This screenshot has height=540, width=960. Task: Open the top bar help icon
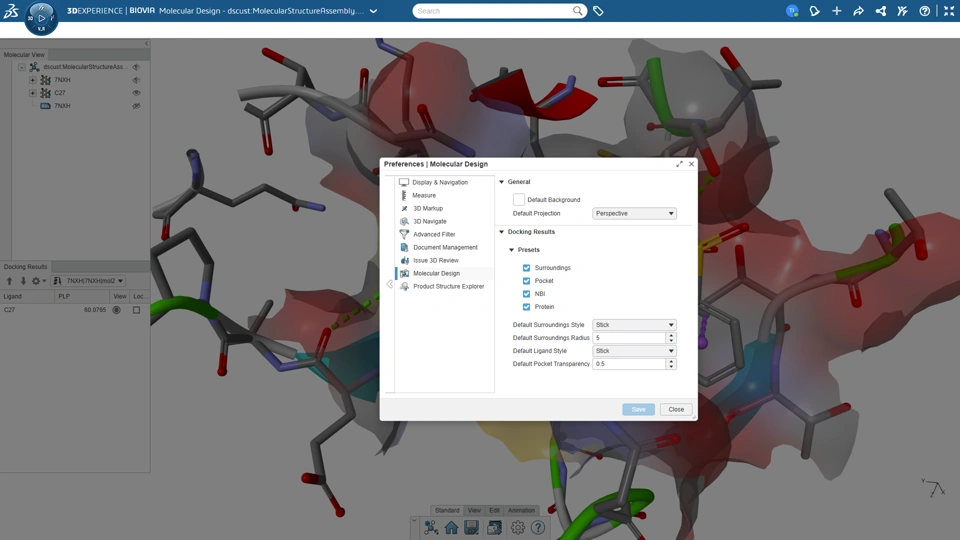tap(924, 11)
